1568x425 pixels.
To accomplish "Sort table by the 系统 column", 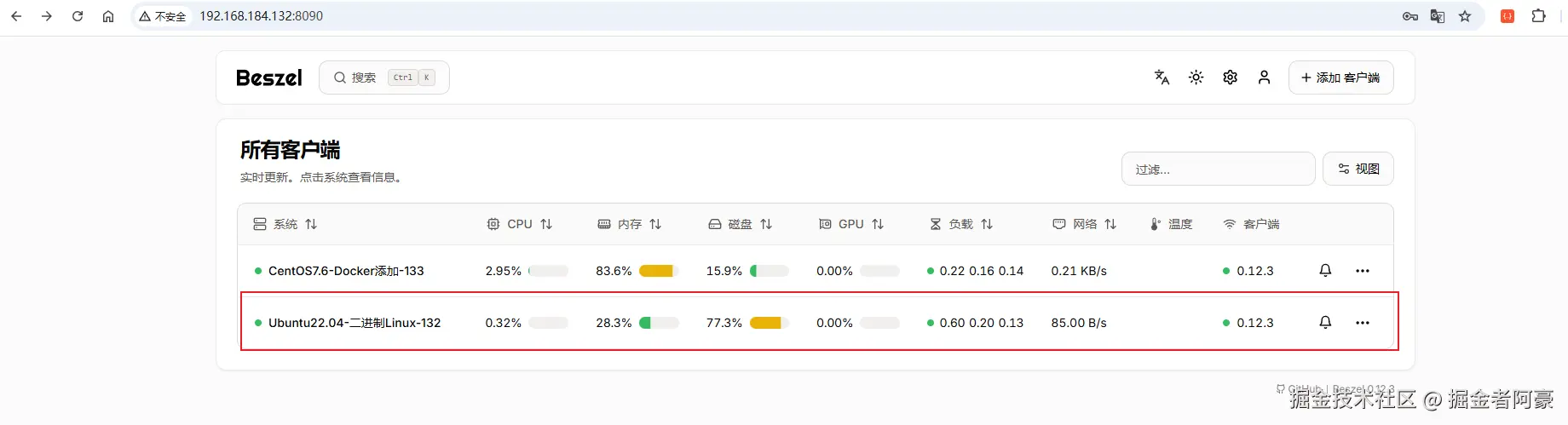I will coord(285,224).
